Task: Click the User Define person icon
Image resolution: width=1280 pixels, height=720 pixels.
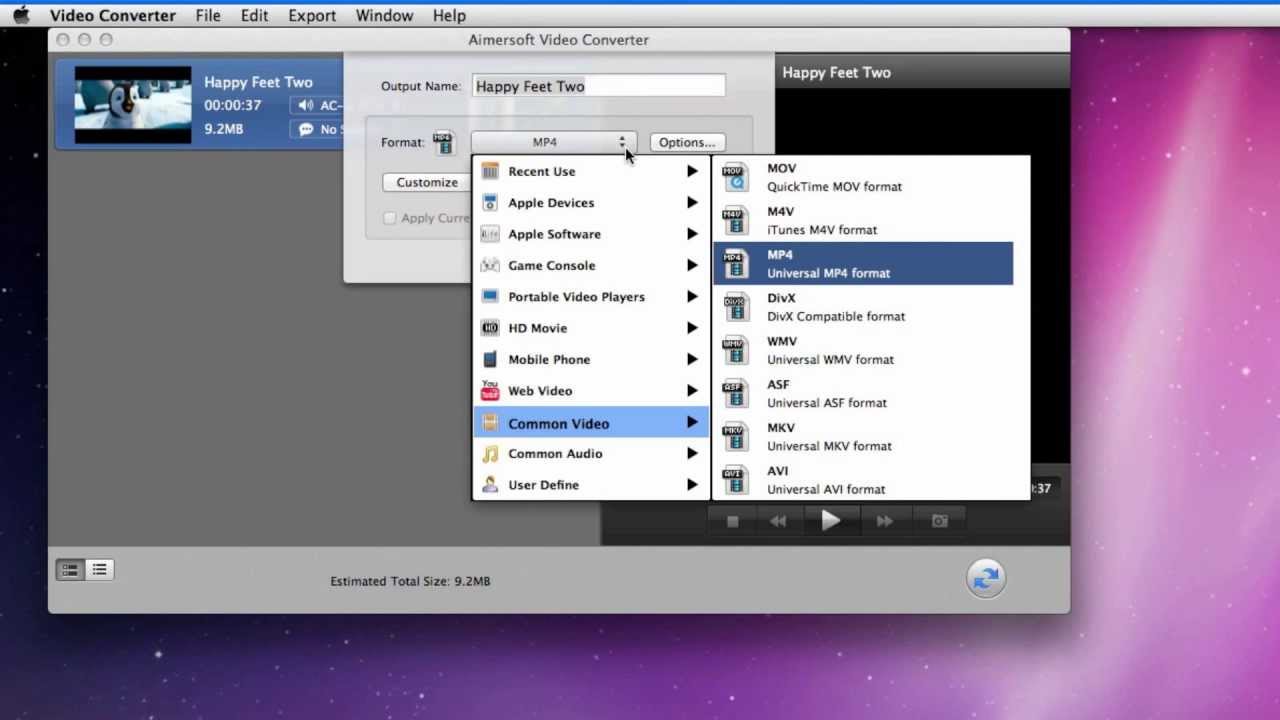Action: tap(490, 485)
